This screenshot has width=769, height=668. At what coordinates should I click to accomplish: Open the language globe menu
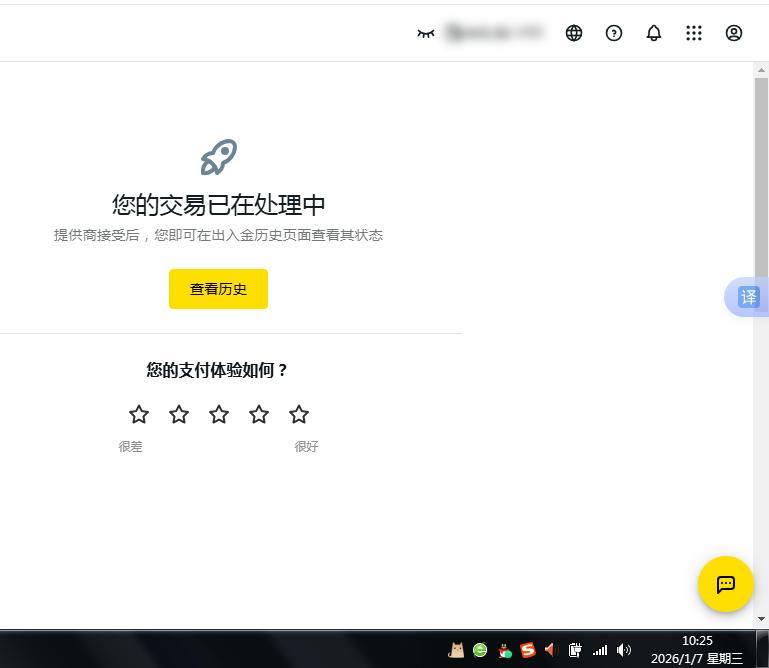[573, 33]
